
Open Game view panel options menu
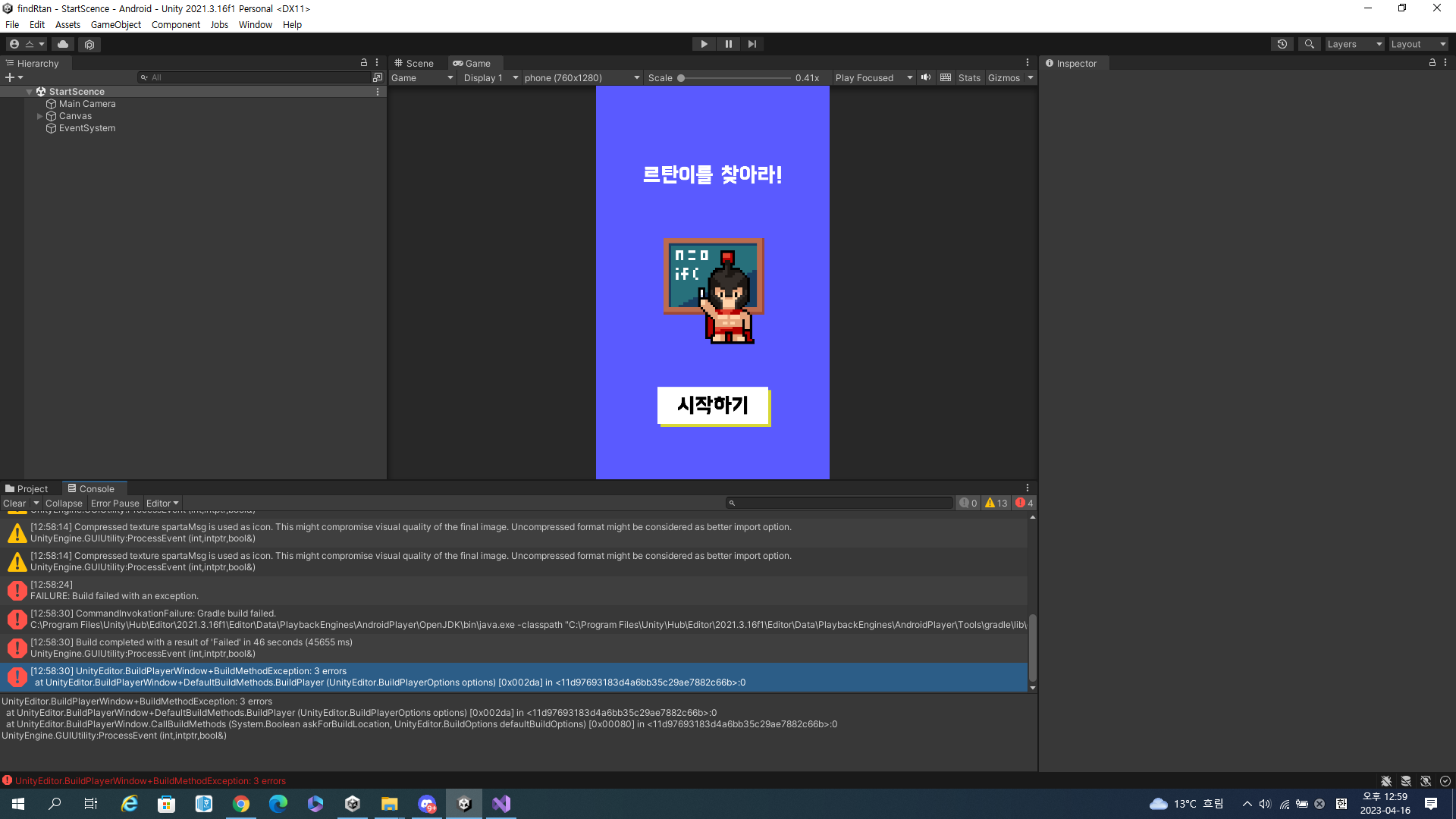pyautogui.click(x=1028, y=63)
